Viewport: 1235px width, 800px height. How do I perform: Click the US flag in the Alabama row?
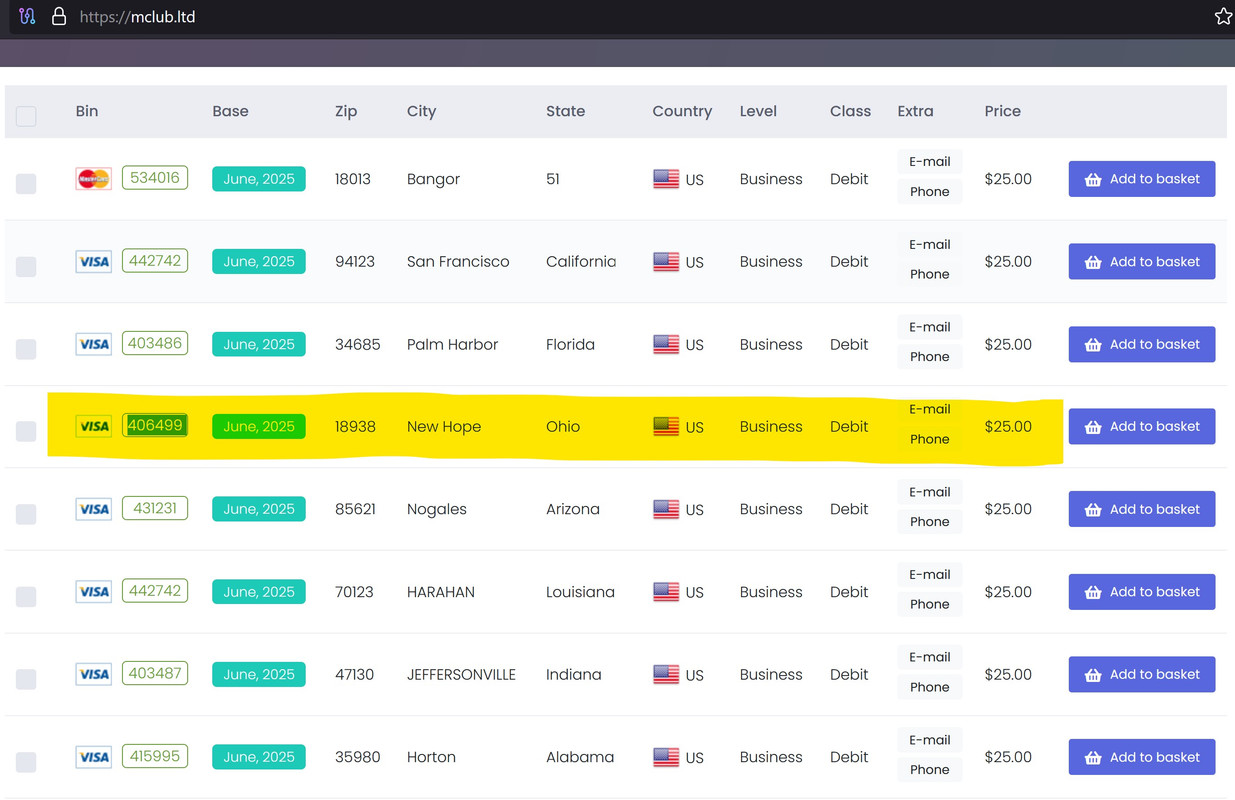[666, 756]
